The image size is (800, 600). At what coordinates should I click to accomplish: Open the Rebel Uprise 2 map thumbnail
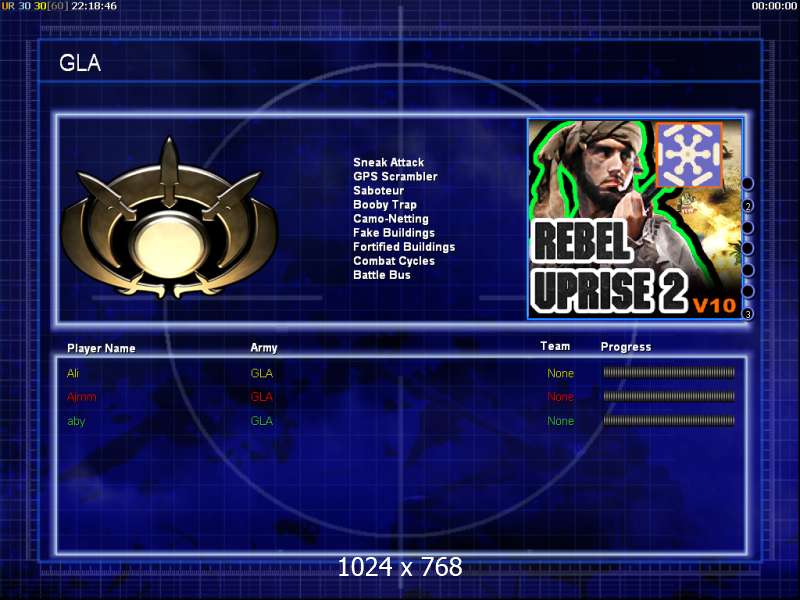click(x=635, y=219)
